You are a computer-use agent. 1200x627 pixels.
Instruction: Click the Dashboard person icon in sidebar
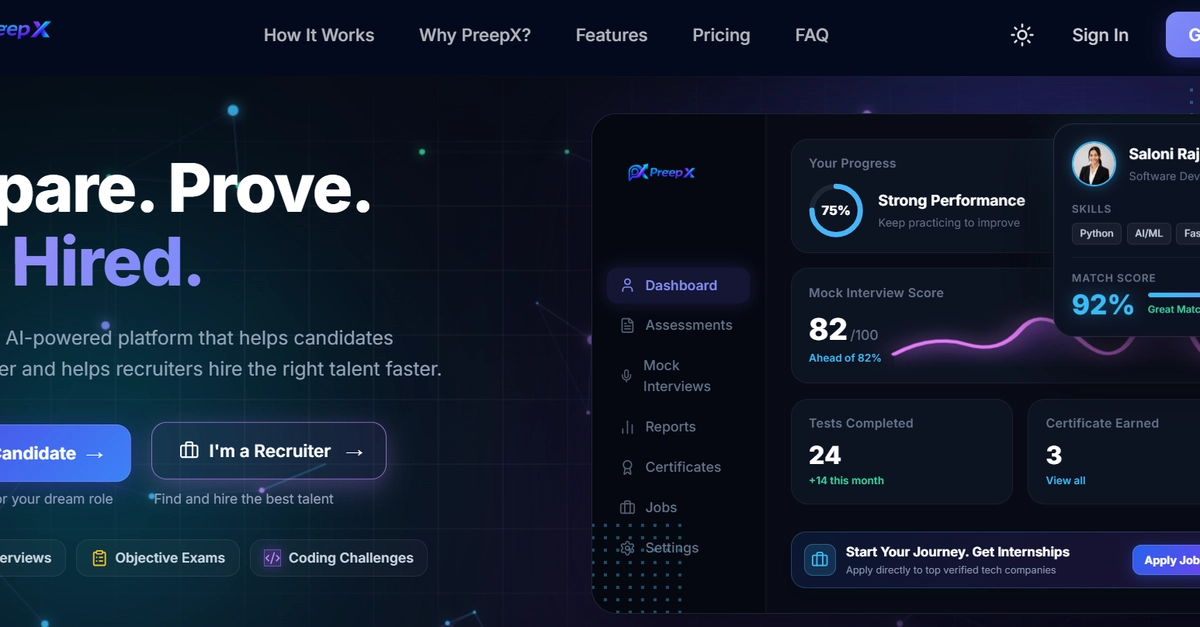click(x=627, y=285)
